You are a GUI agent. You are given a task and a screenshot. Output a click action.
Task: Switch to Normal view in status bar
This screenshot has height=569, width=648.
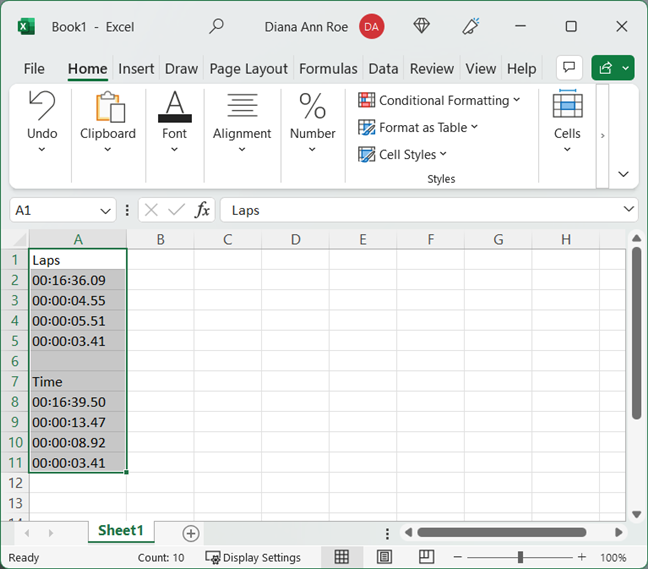pos(342,557)
